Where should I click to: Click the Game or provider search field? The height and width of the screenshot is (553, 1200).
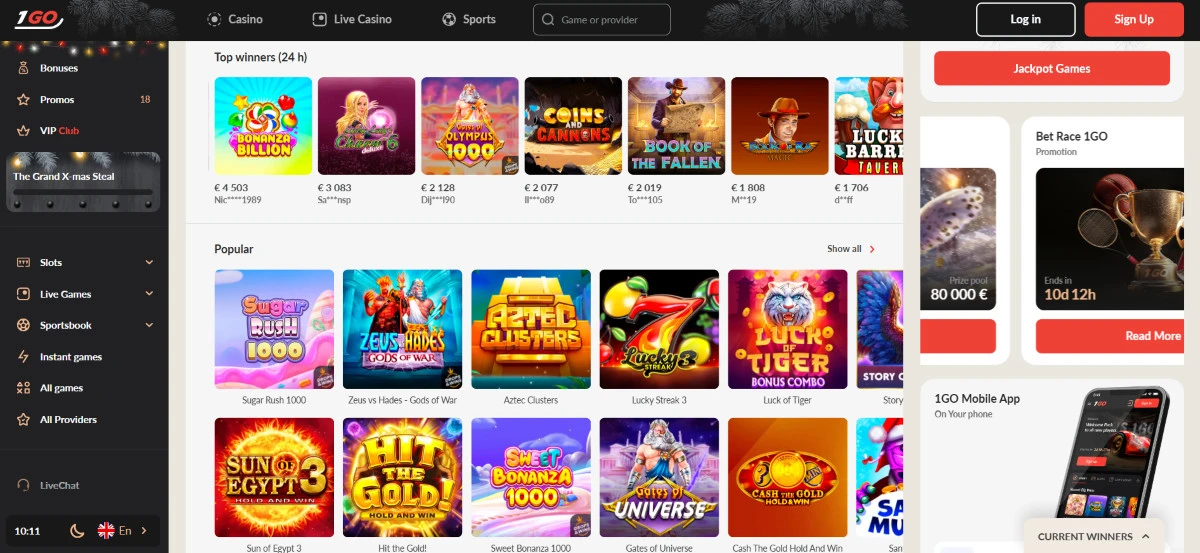(x=602, y=19)
